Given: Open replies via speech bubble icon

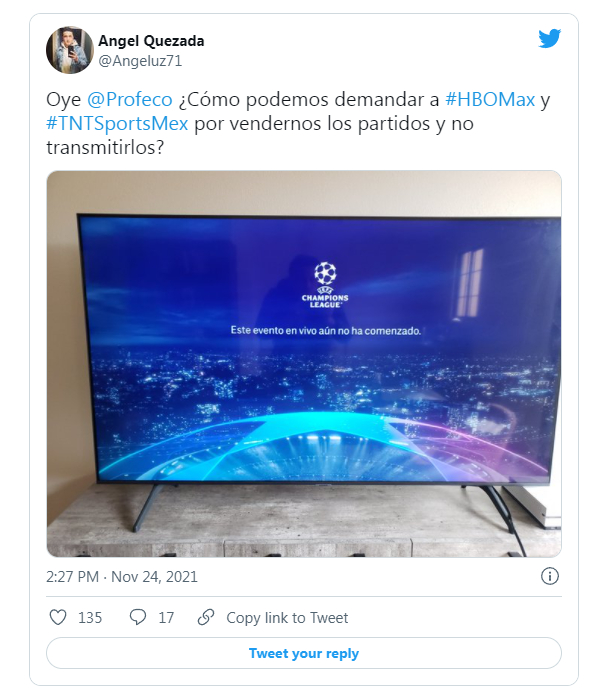Looking at the screenshot, I should (x=138, y=617).
